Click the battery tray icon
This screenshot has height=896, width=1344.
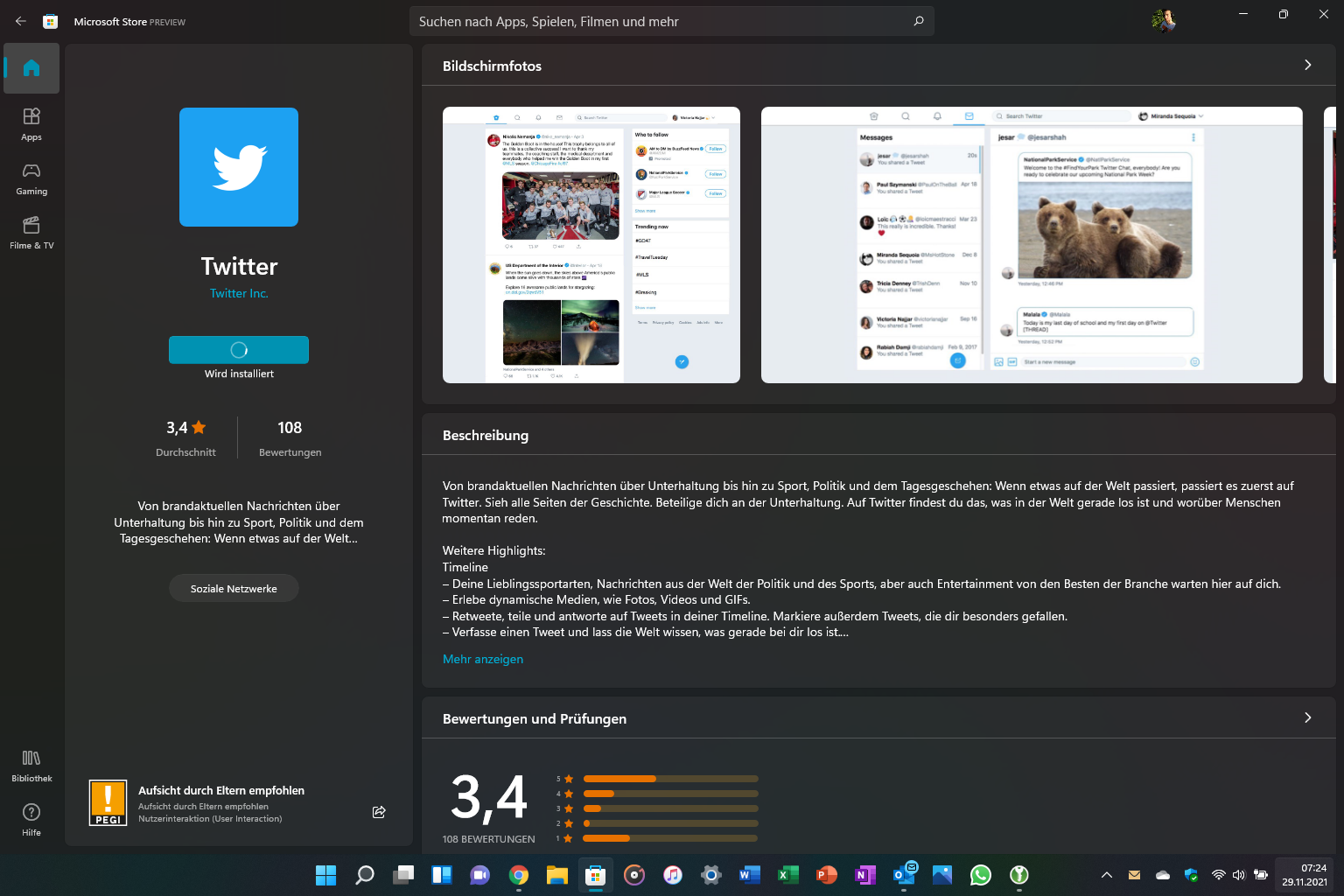coord(1261,875)
